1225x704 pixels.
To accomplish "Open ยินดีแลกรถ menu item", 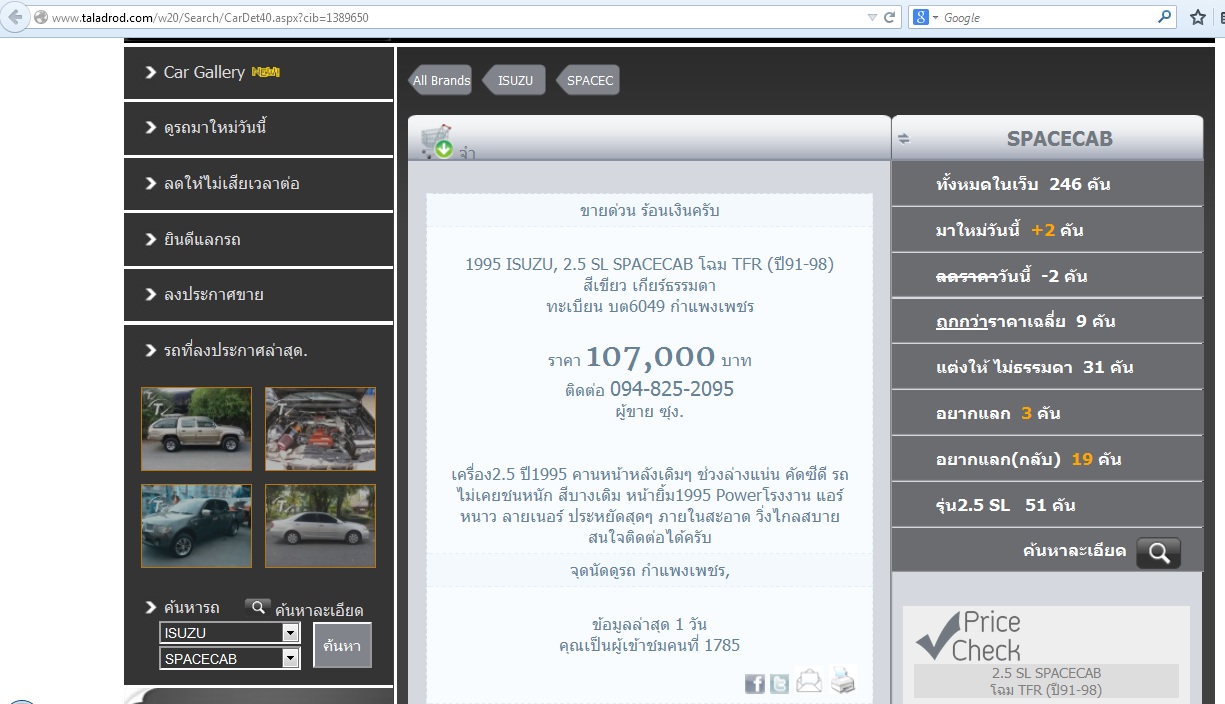I will (x=259, y=240).
